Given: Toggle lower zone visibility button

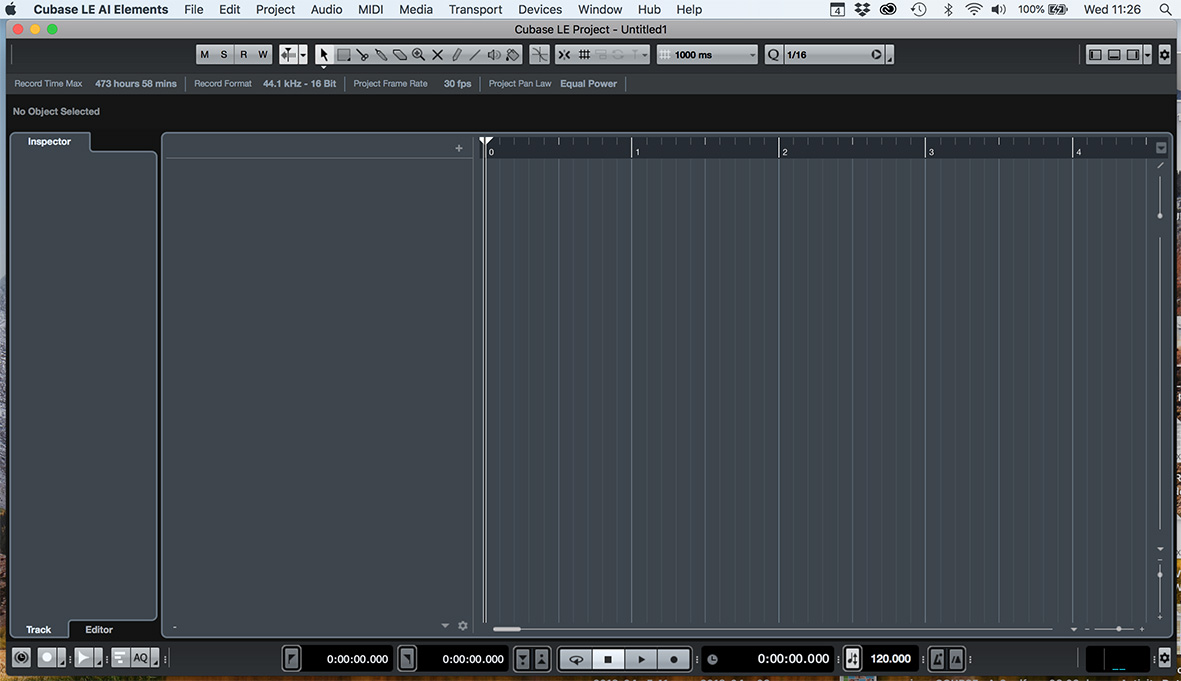Looking at the screenshot, I should pos(1114,54).
